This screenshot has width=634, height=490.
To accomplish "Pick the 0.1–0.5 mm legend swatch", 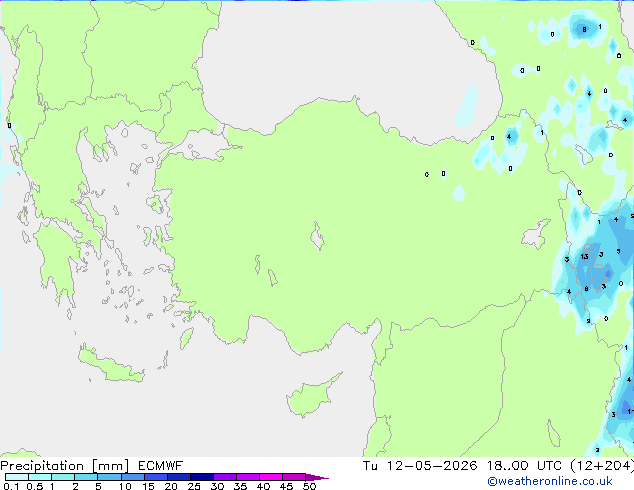I will pos(17,477).
